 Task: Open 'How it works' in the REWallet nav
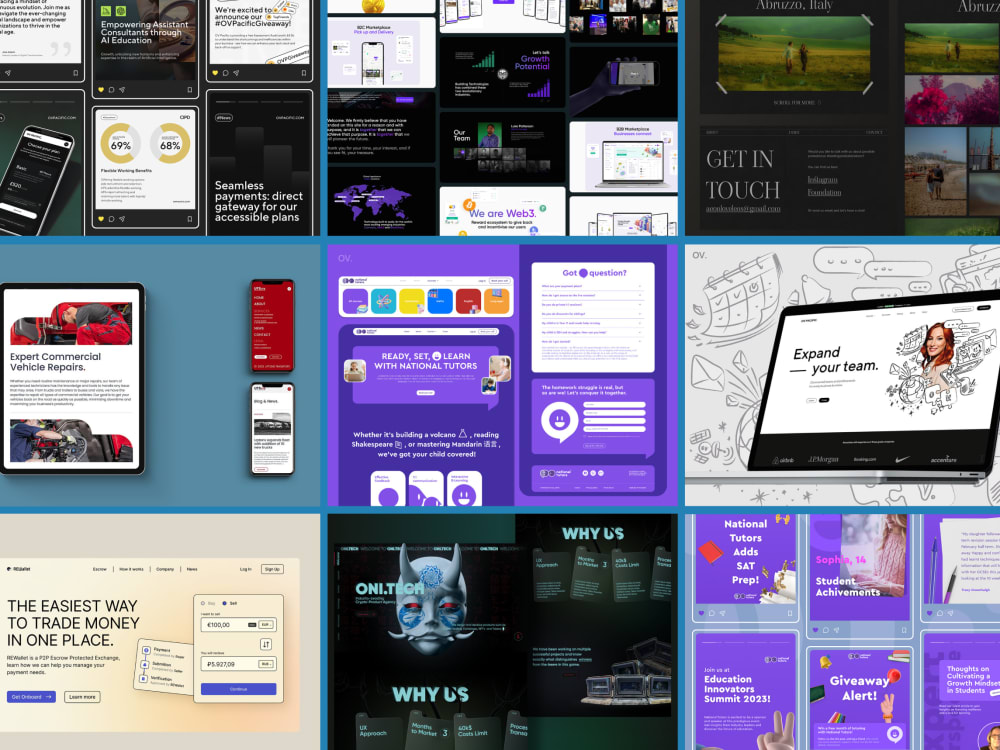coord(131,569)
